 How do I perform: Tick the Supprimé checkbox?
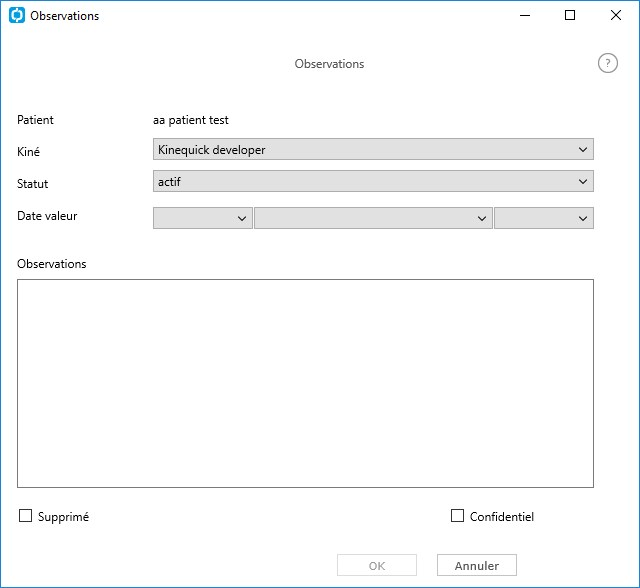(25, 515)
